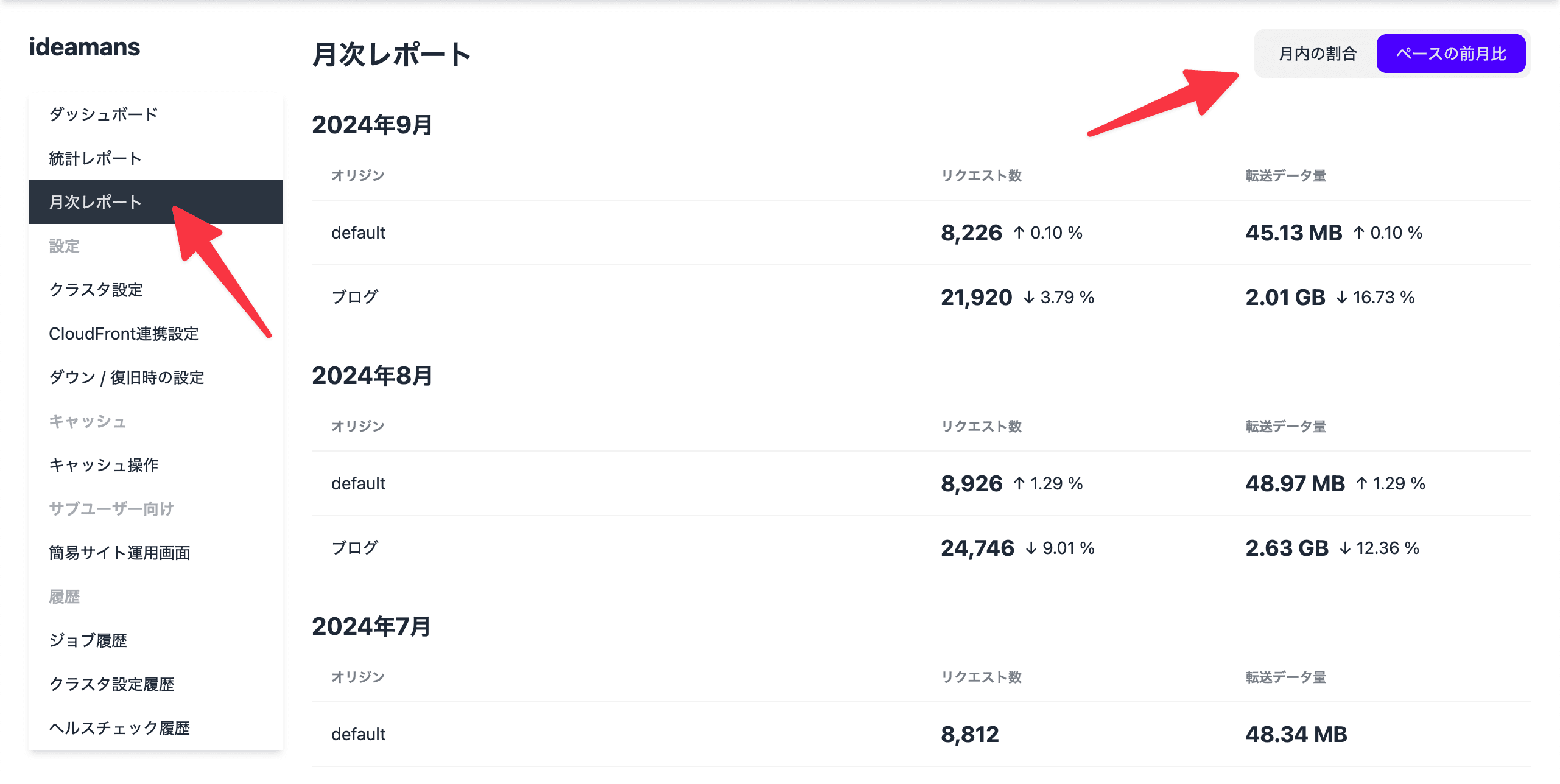Click up arrow beside 45.13 MB

click(x=1358, y=233)
